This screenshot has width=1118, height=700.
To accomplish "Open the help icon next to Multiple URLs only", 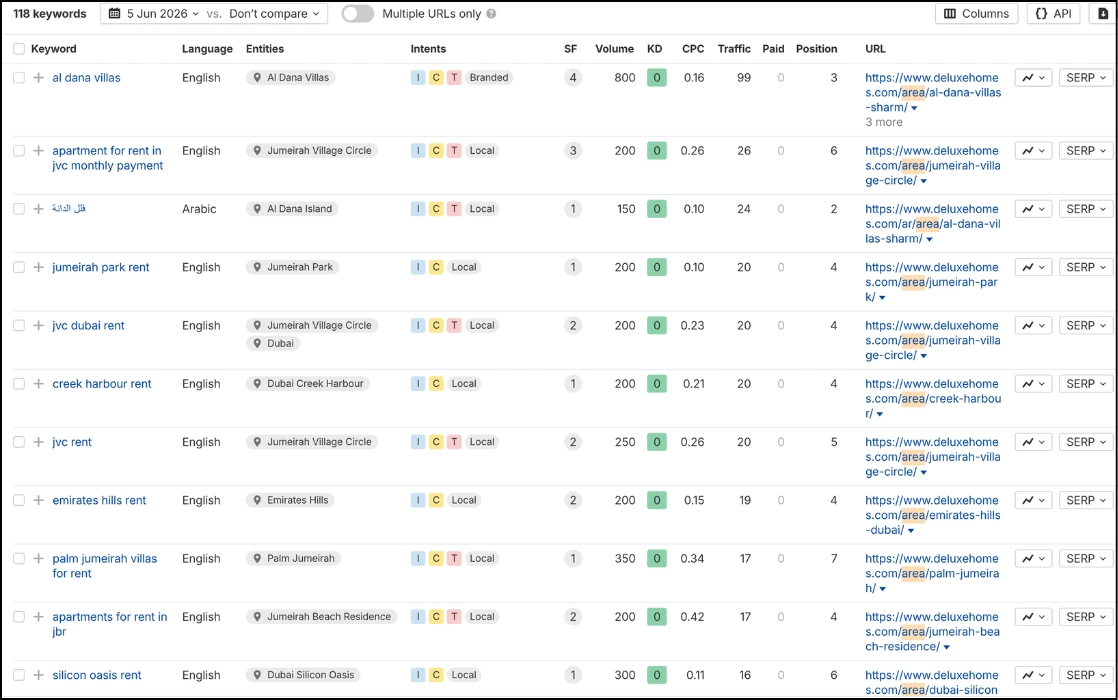I will tap(491, 14).
